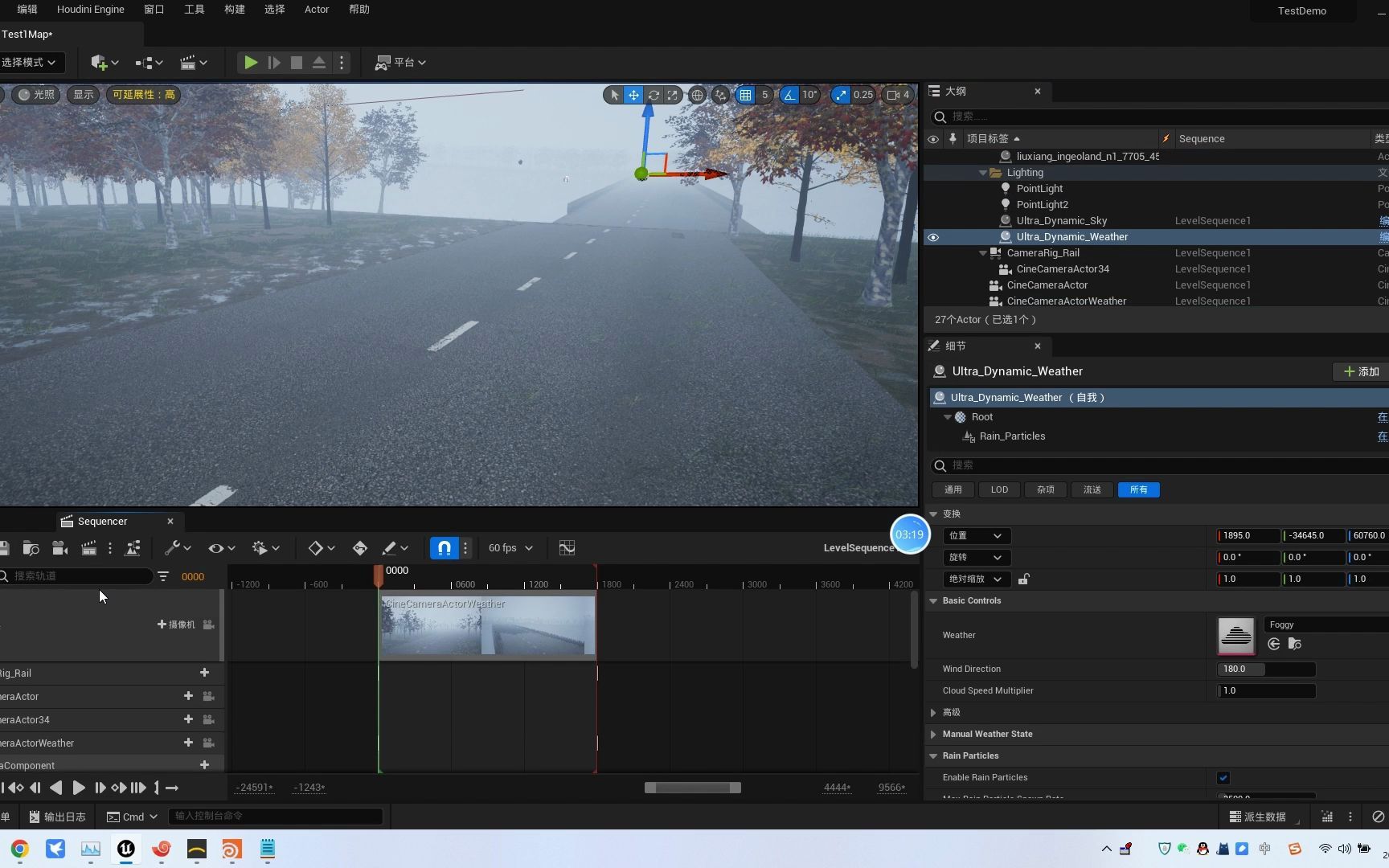Select the translate move gizmo tool
This screenshot has width=1389, height=868.
(x=634, y=95)
